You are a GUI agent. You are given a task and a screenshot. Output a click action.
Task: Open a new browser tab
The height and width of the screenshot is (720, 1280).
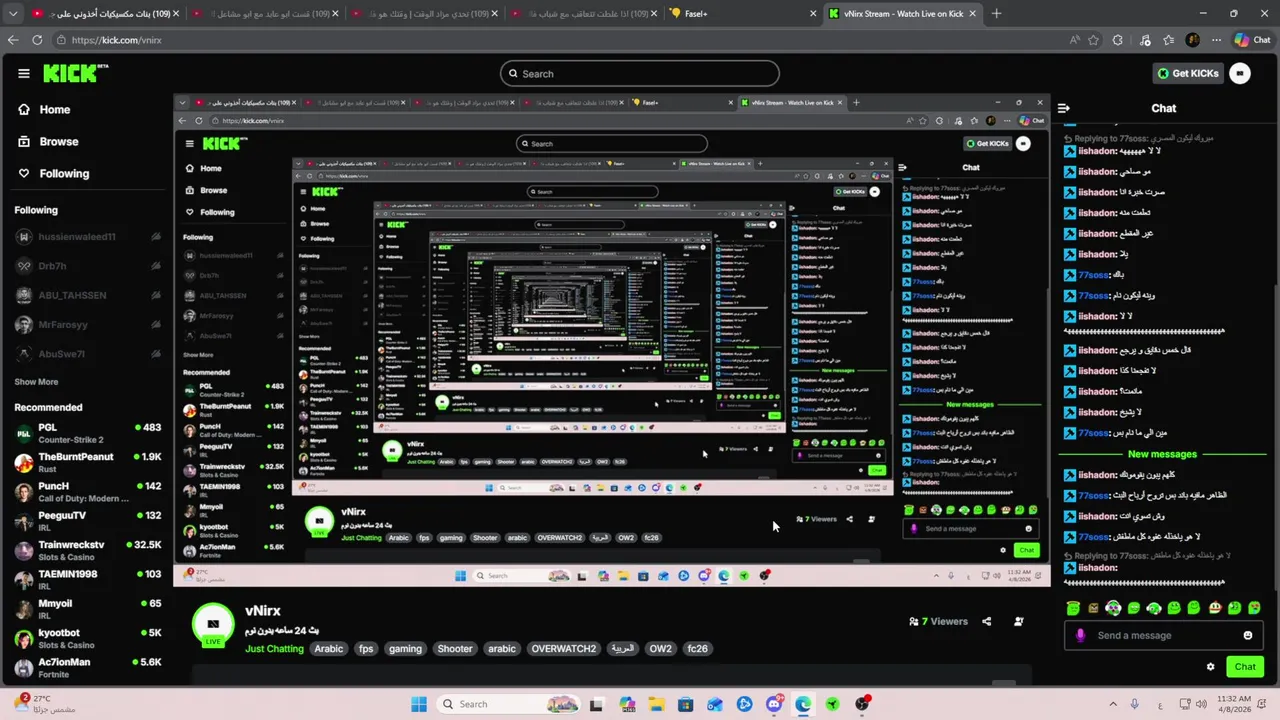[996, 14]
